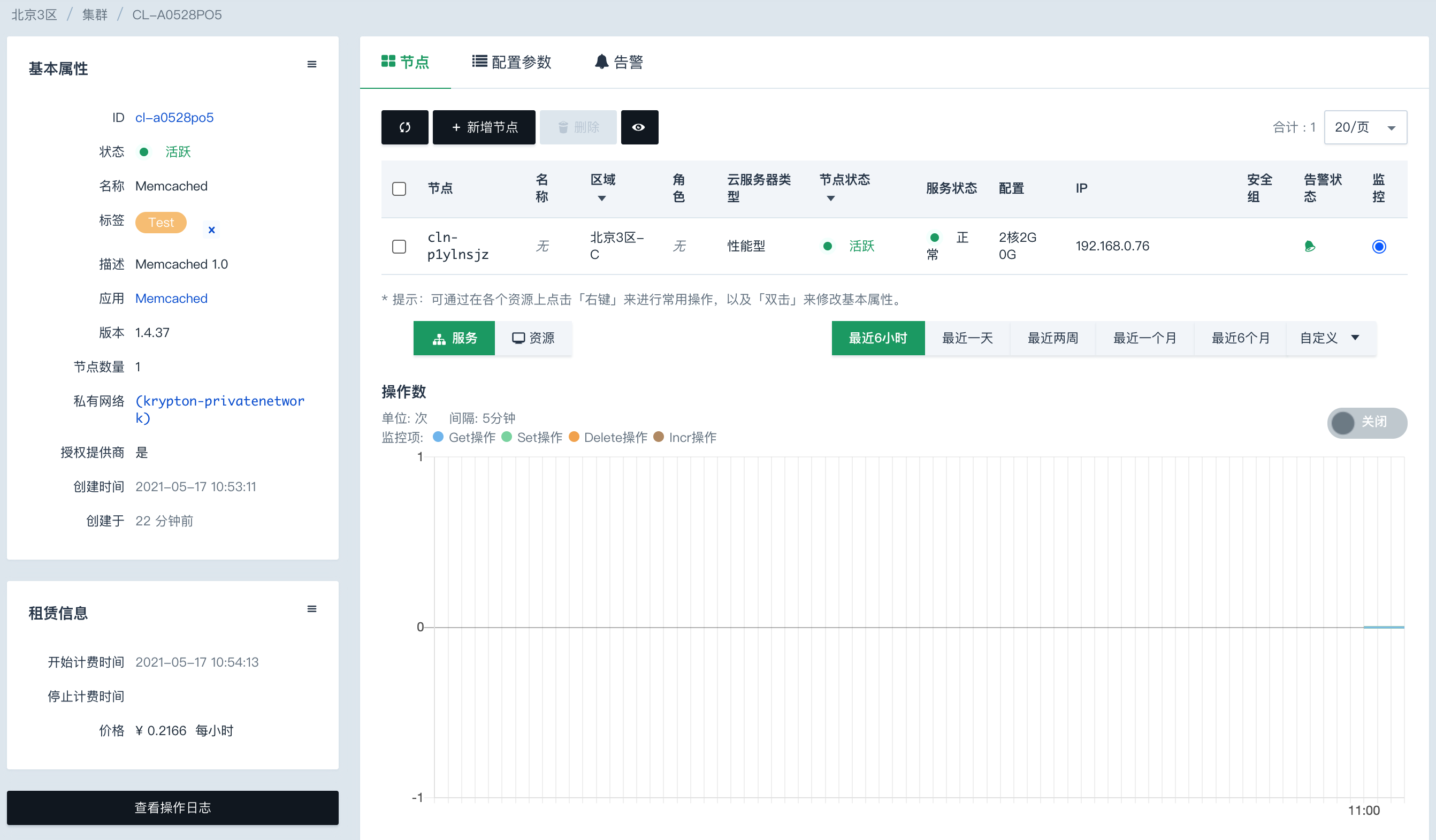Click the green alarm status bell icon
The height and width of the screenshot is (840, 1436).
click(x=1310, y=246)
